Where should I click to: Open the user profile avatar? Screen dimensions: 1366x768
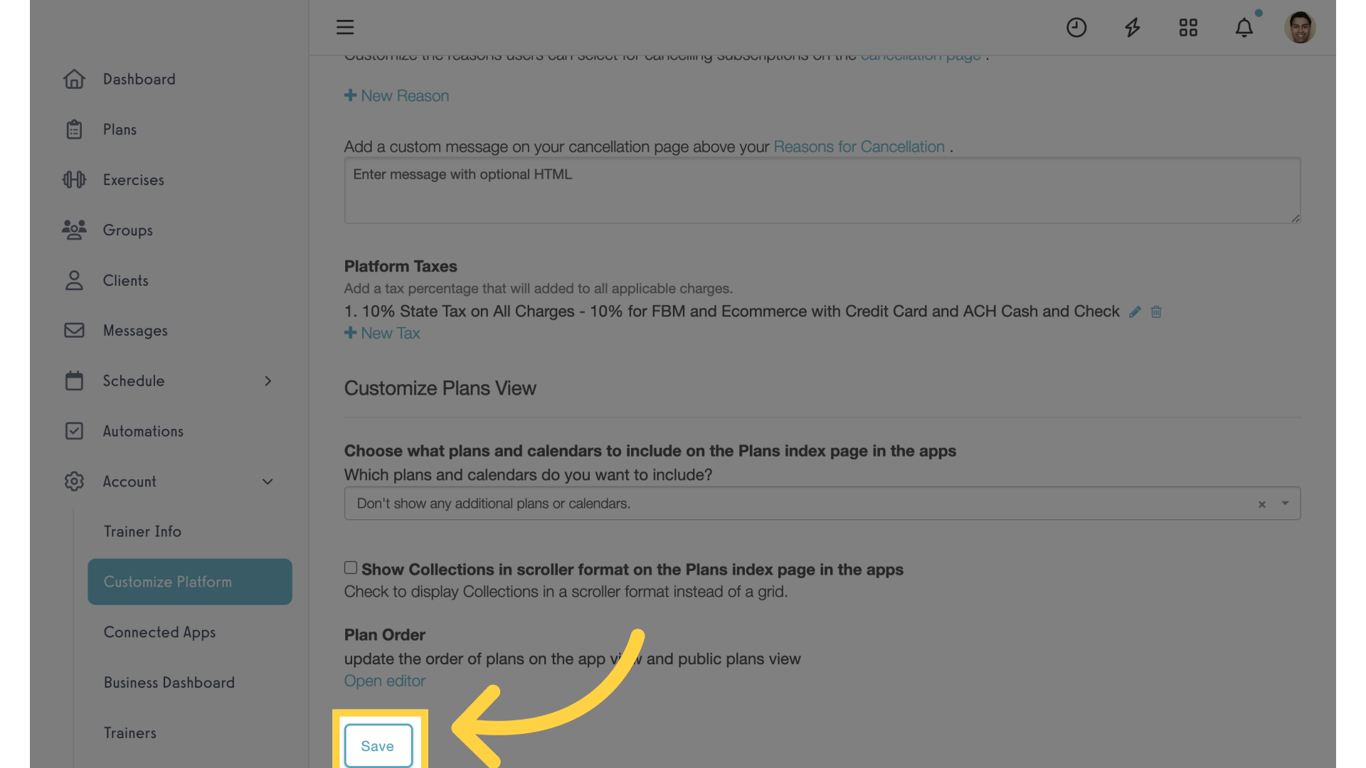click(x=1300, y=28)
